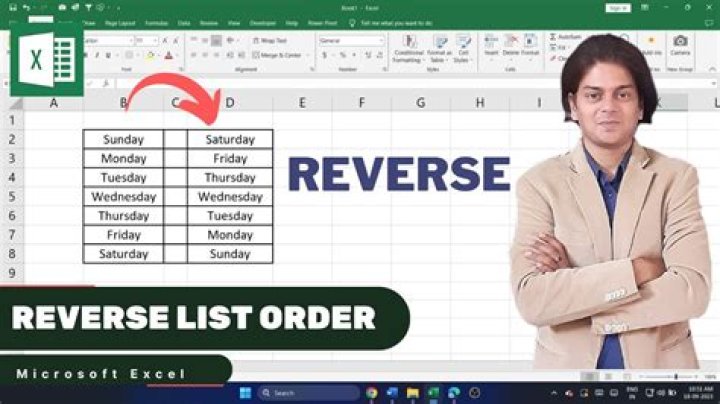The width and height of the screenshot is (720, 404).
Task: Click Sign in button
Action: click(618, 8)
